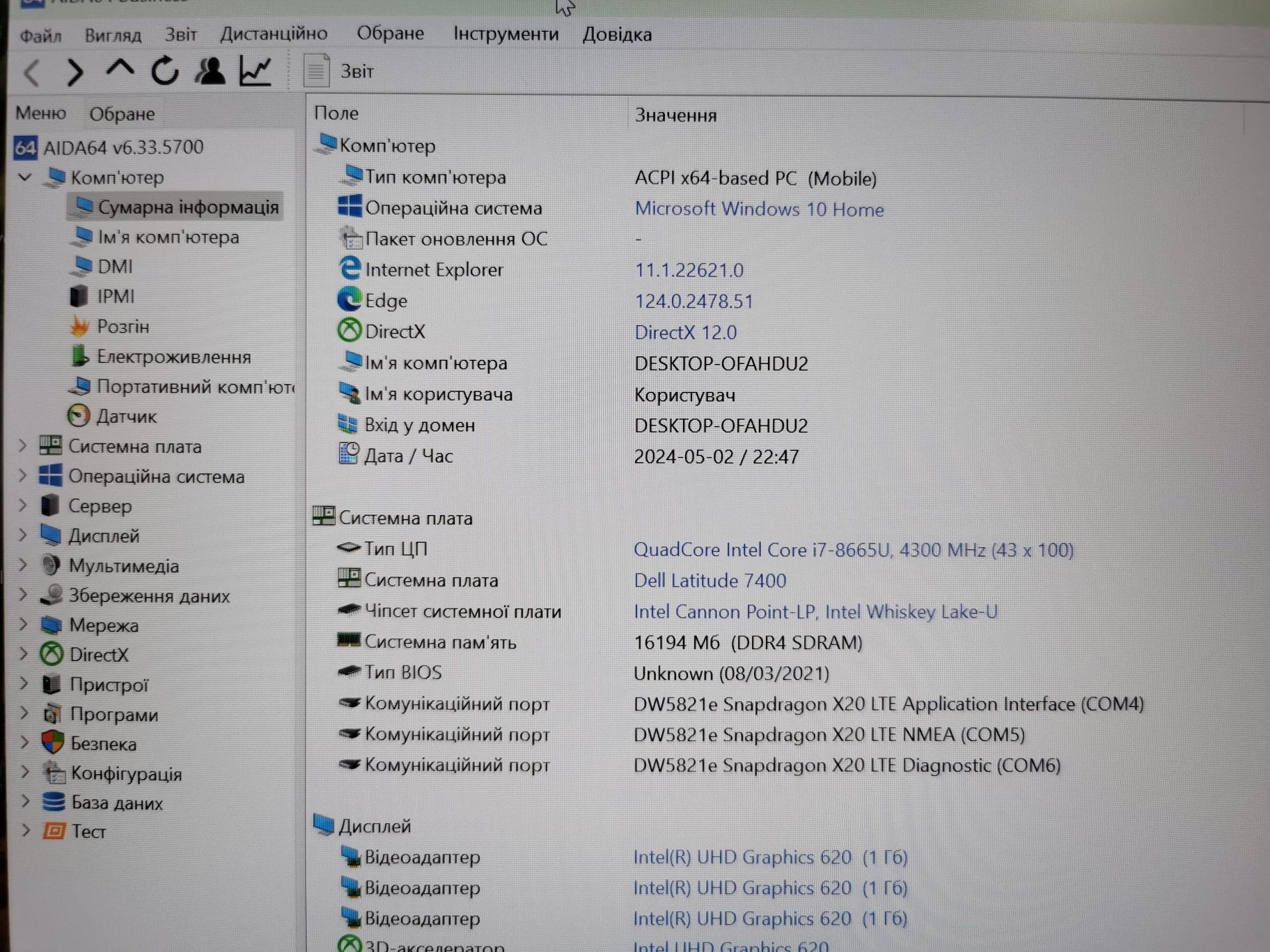
Task: Expand the Сервер tree node
Action: [x=22, y=506]
